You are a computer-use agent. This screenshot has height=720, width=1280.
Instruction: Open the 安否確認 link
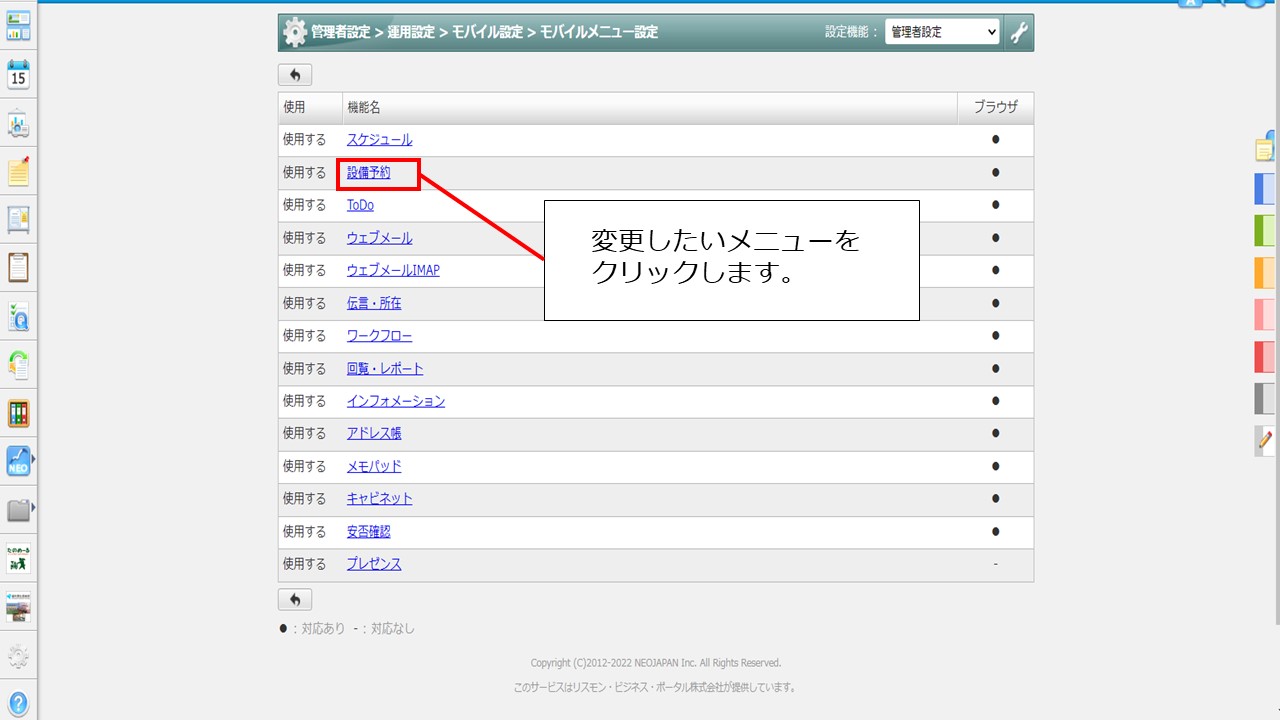coord(369,532)
